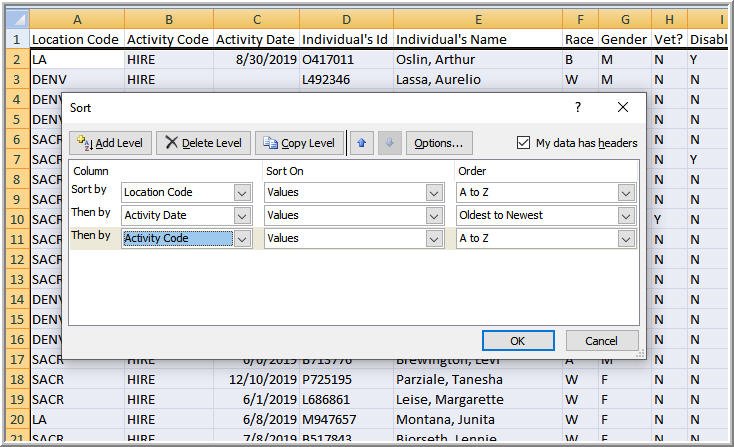Click HIRE cell in row 2
The height and width of the screenshot is (447, 734).
tap(169, 59)
